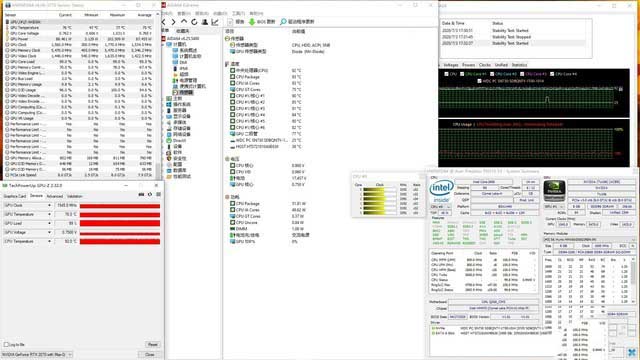Toggle the CPU Core #1 graph checkbox
Screen dimensions: 640x360
[x=462, y=74]
